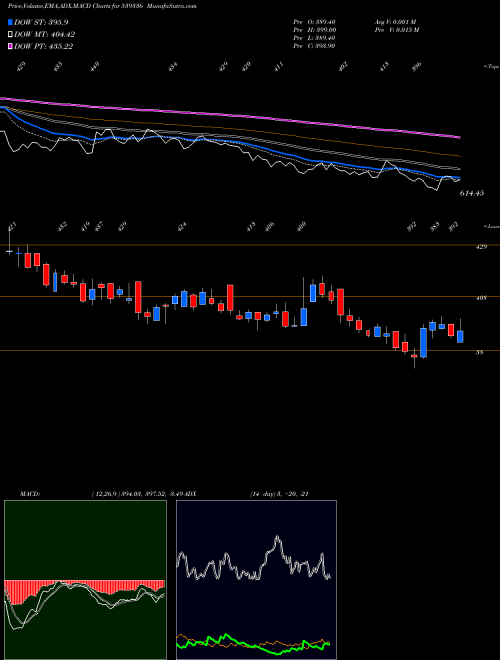This screenshot has width=500, height=660.
Task: Select the 'DOW PT: 435.22' legend text
Action: tap(44, 46)
